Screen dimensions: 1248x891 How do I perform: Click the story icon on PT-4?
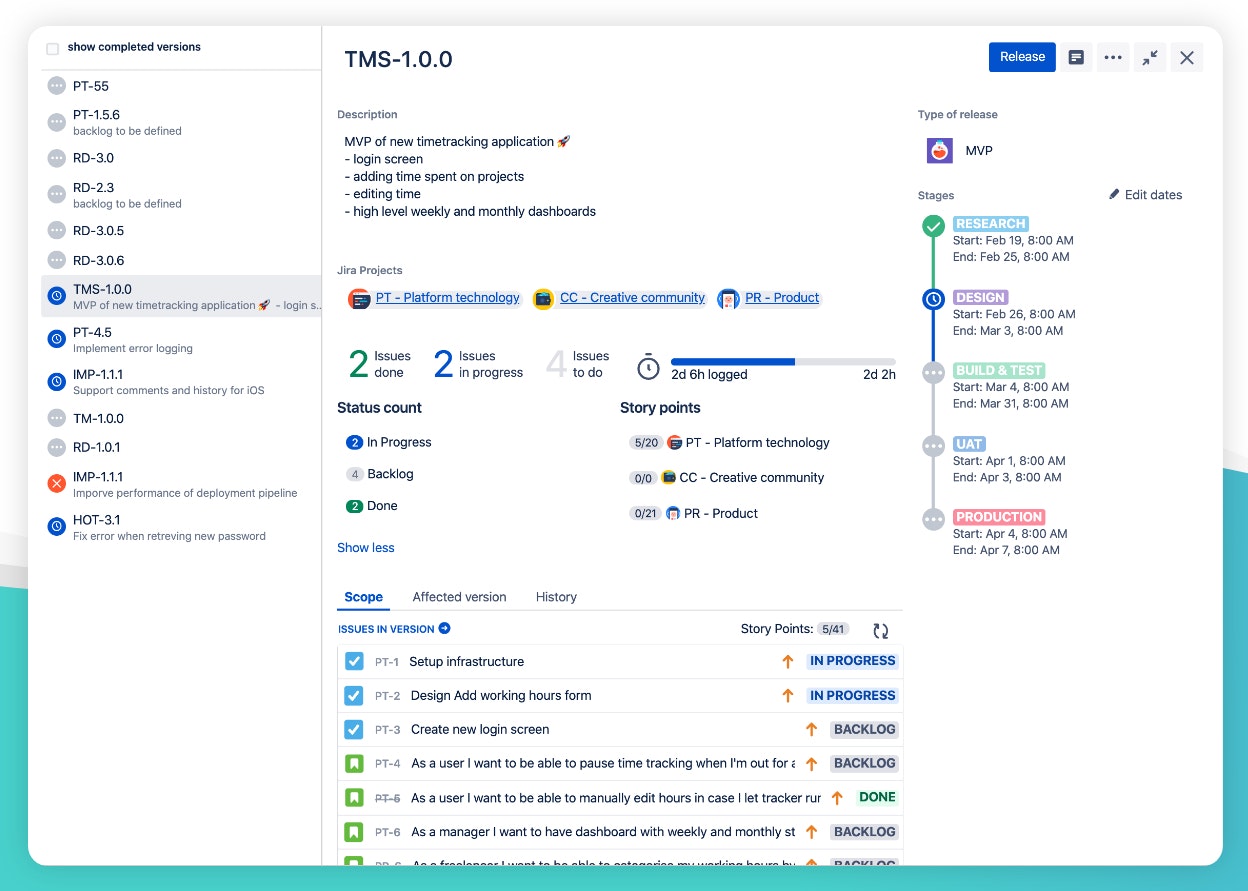355,763
